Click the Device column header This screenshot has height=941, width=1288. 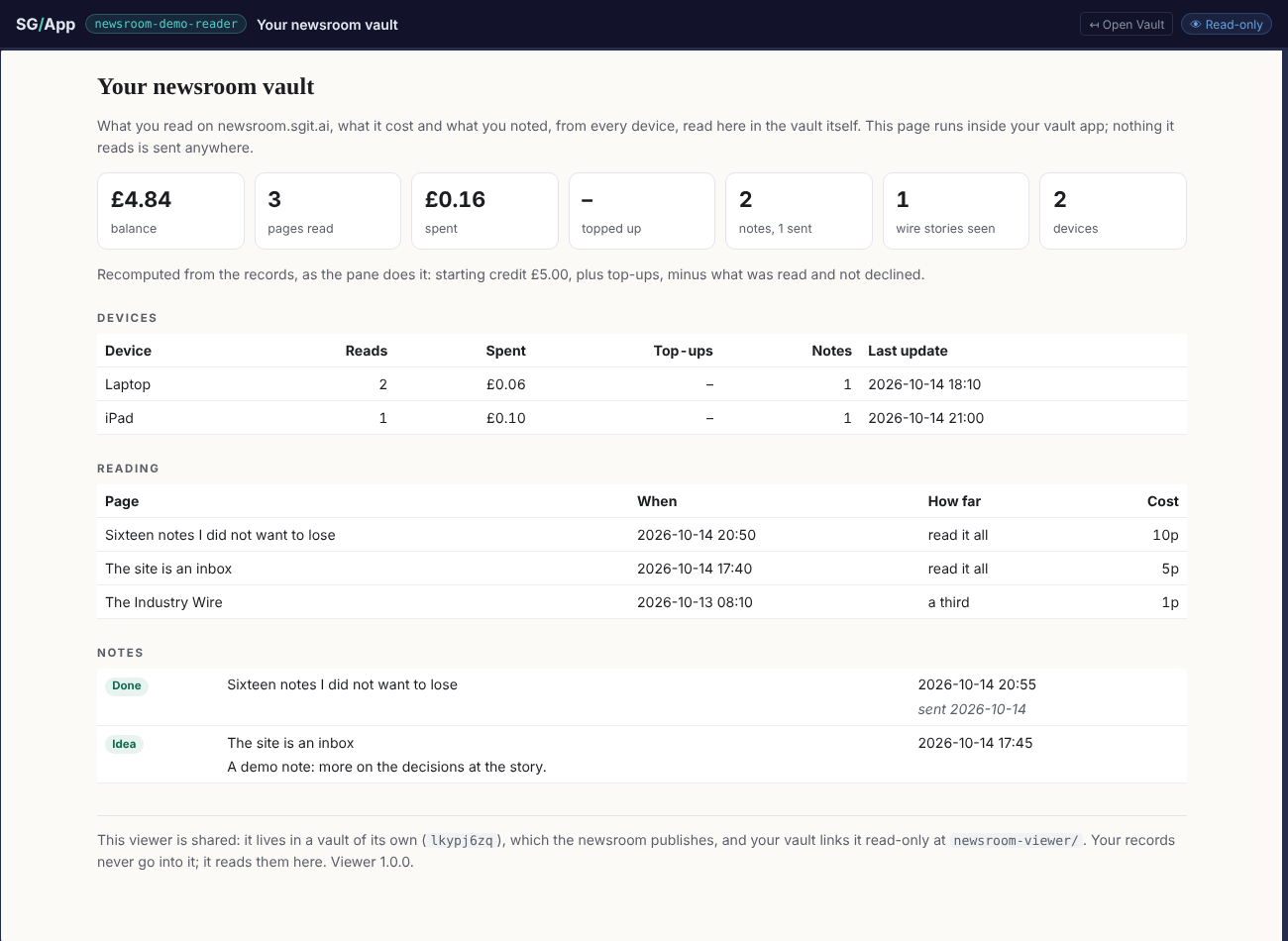click(x=129, y=351)
